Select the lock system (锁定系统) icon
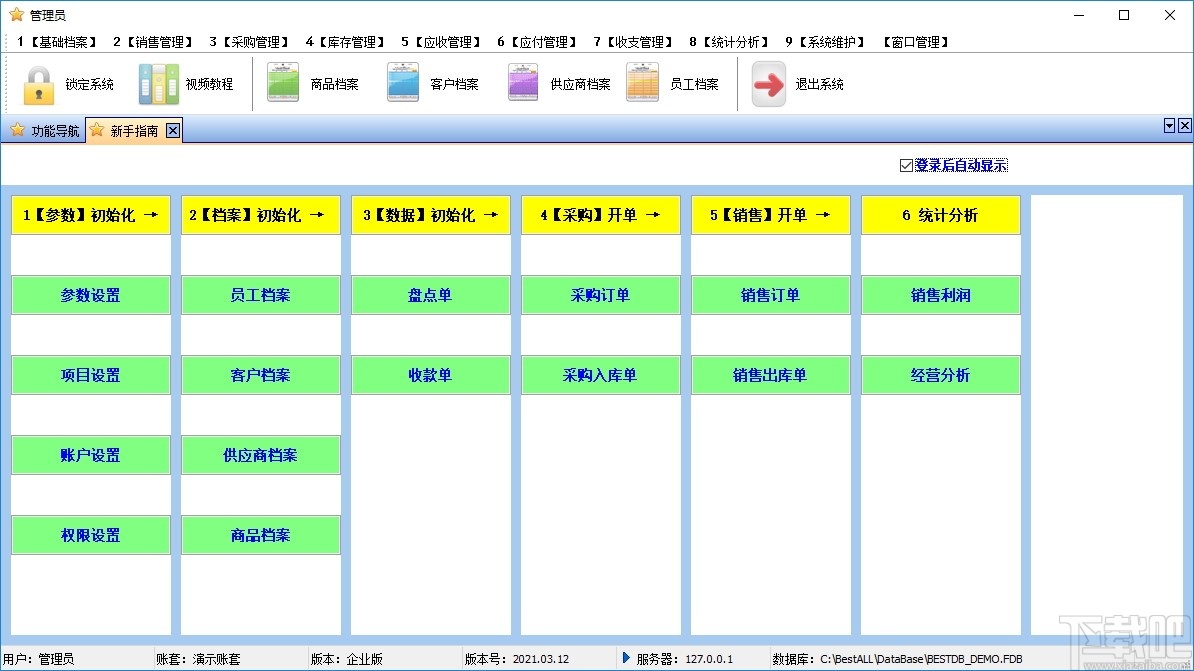 [x=38, y=85]
